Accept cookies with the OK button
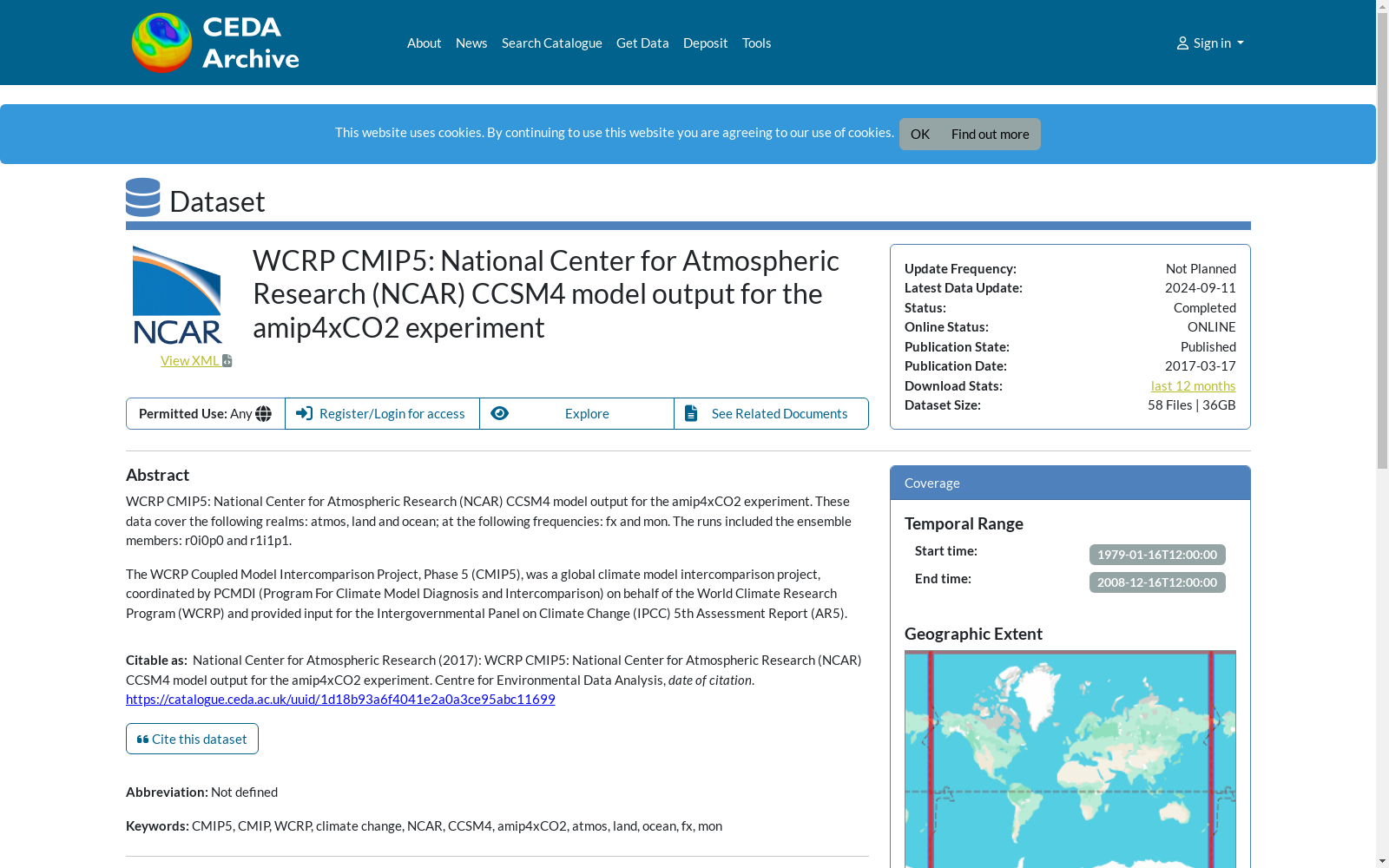Screen dimensions: 1389x868 click(920, 134)
